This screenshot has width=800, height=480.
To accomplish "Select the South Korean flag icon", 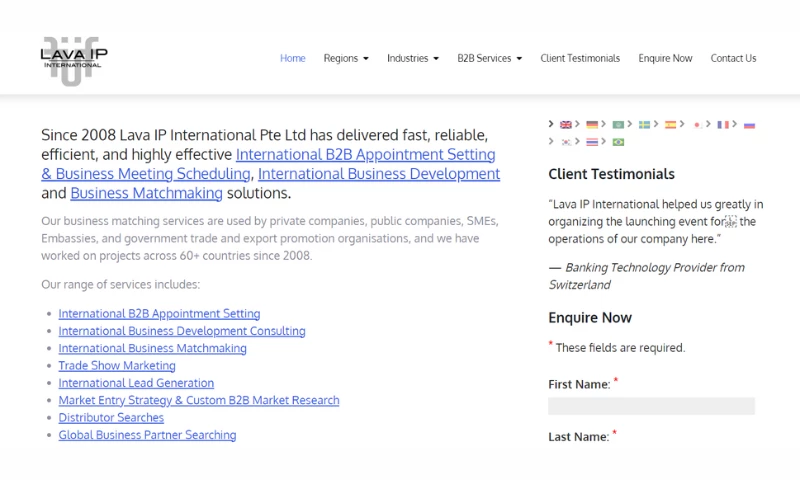I will 565,142.
